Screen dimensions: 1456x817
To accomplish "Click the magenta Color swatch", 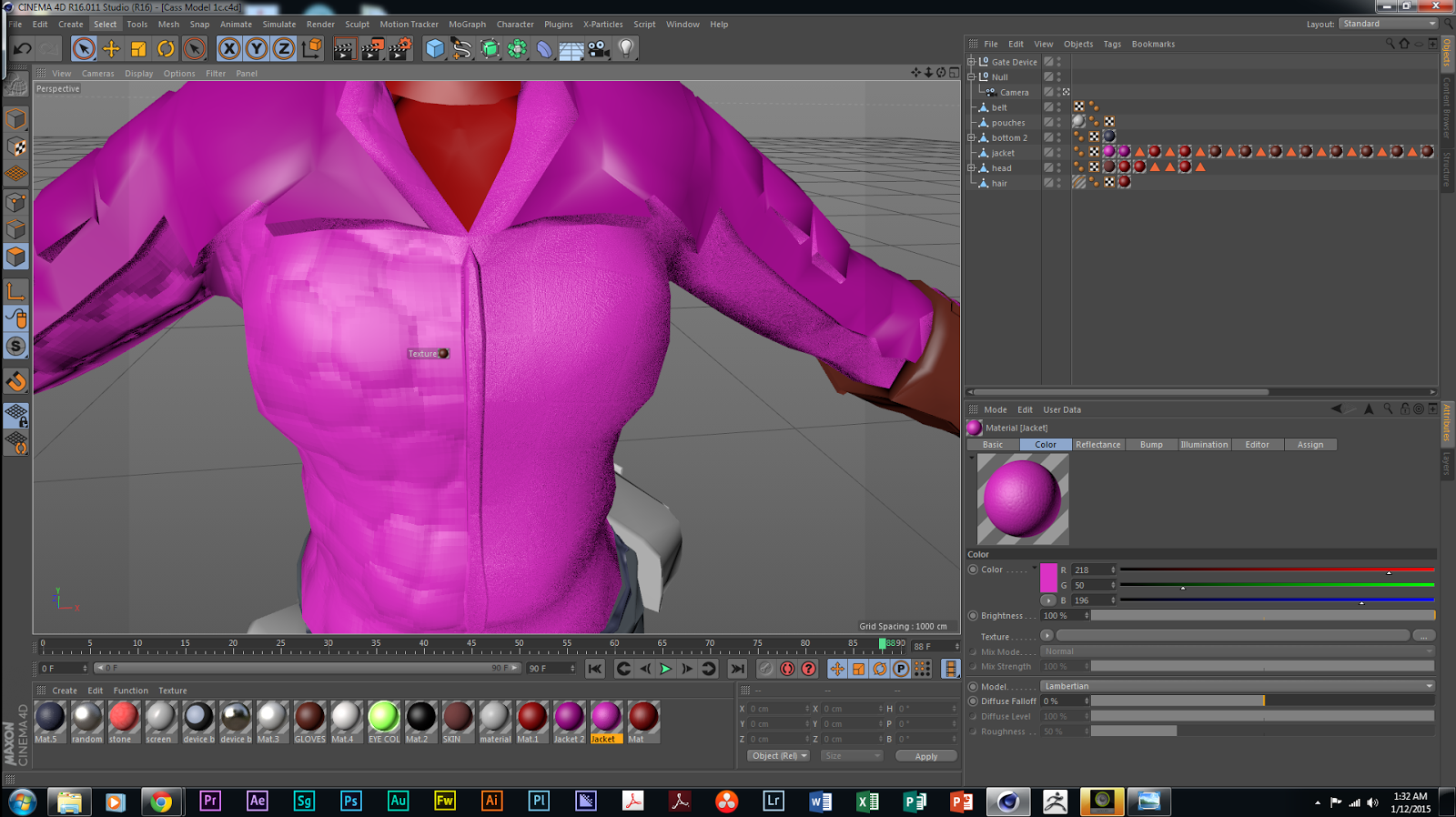I will point(1048,577).
